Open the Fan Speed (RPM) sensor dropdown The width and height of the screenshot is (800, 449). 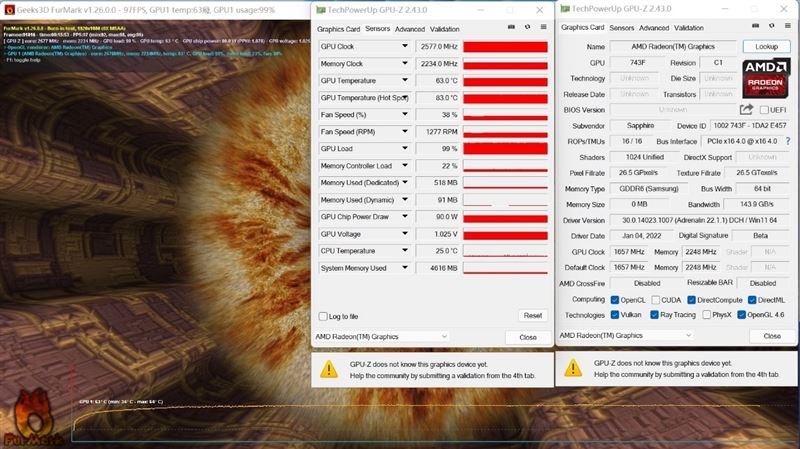point(405,131)
